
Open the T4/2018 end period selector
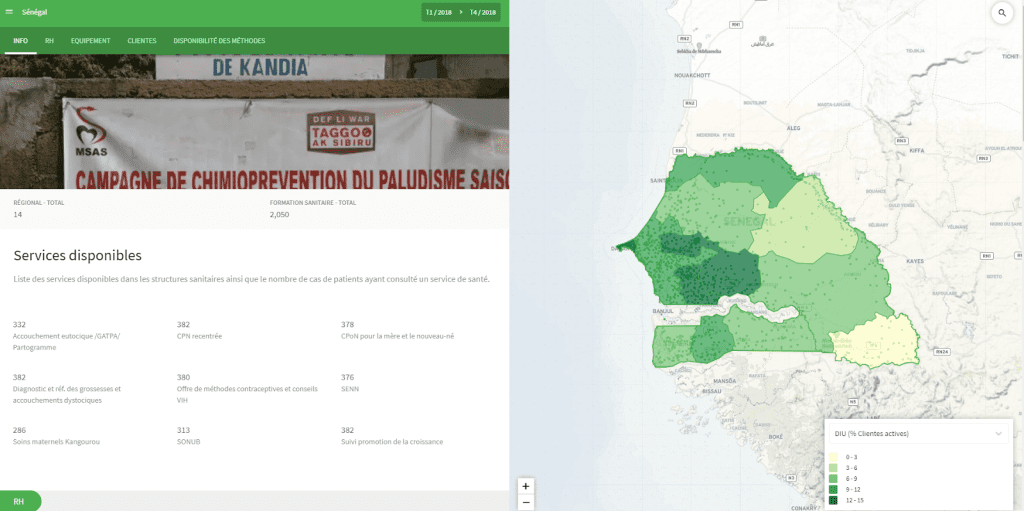click(483, 13)
